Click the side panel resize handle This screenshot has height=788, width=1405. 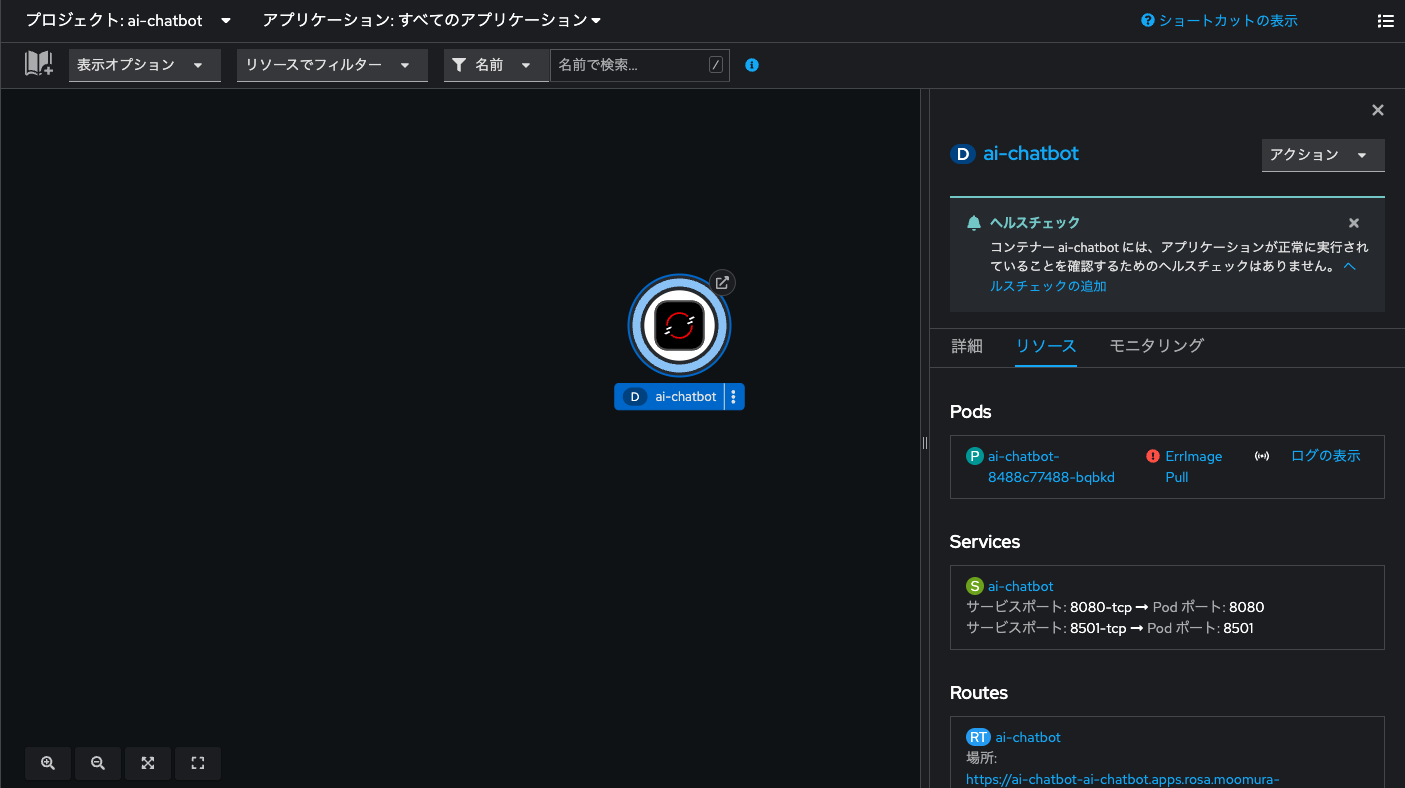pos(925,442)
